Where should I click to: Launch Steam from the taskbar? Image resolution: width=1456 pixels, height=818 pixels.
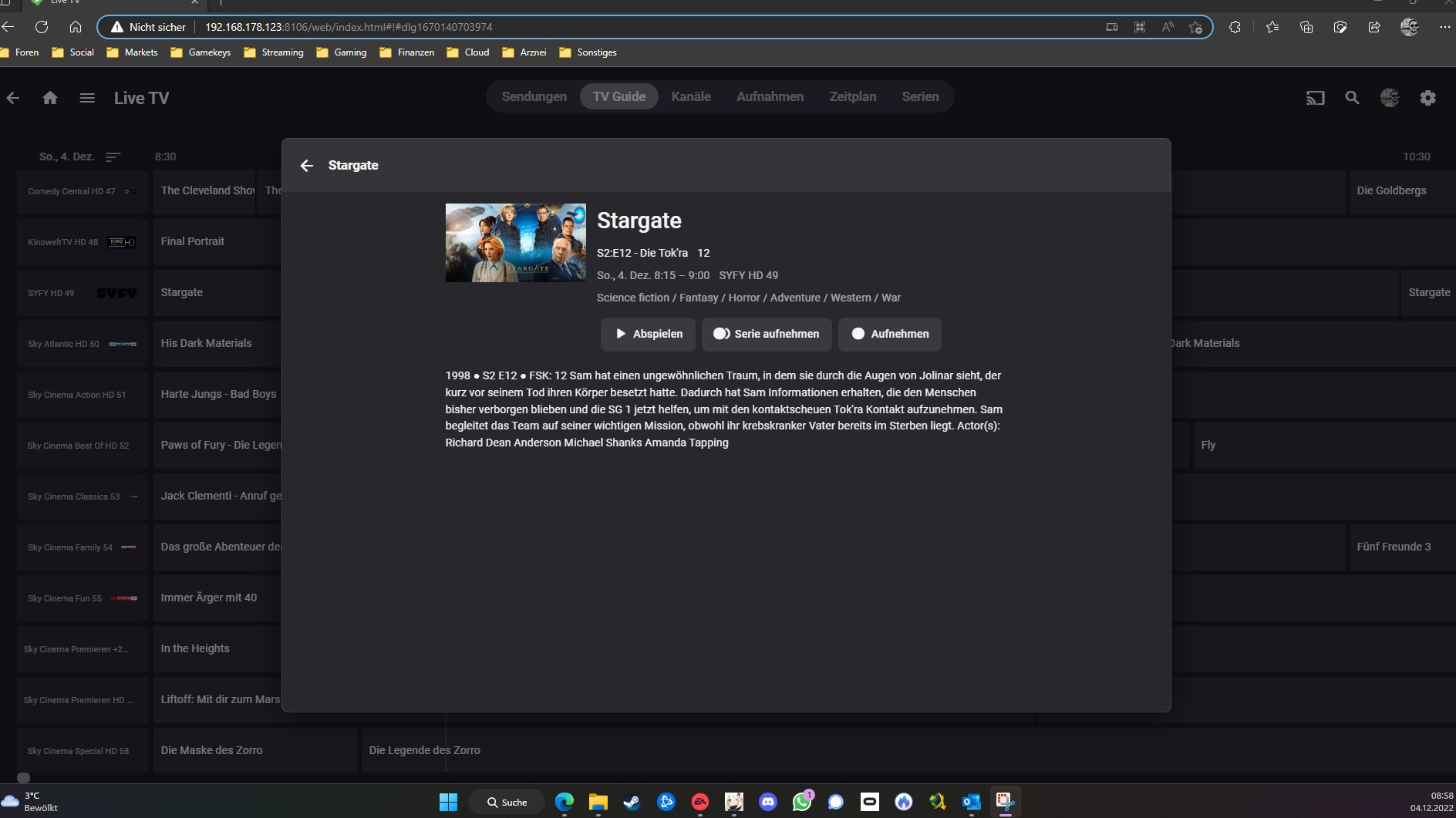[632, 802]
